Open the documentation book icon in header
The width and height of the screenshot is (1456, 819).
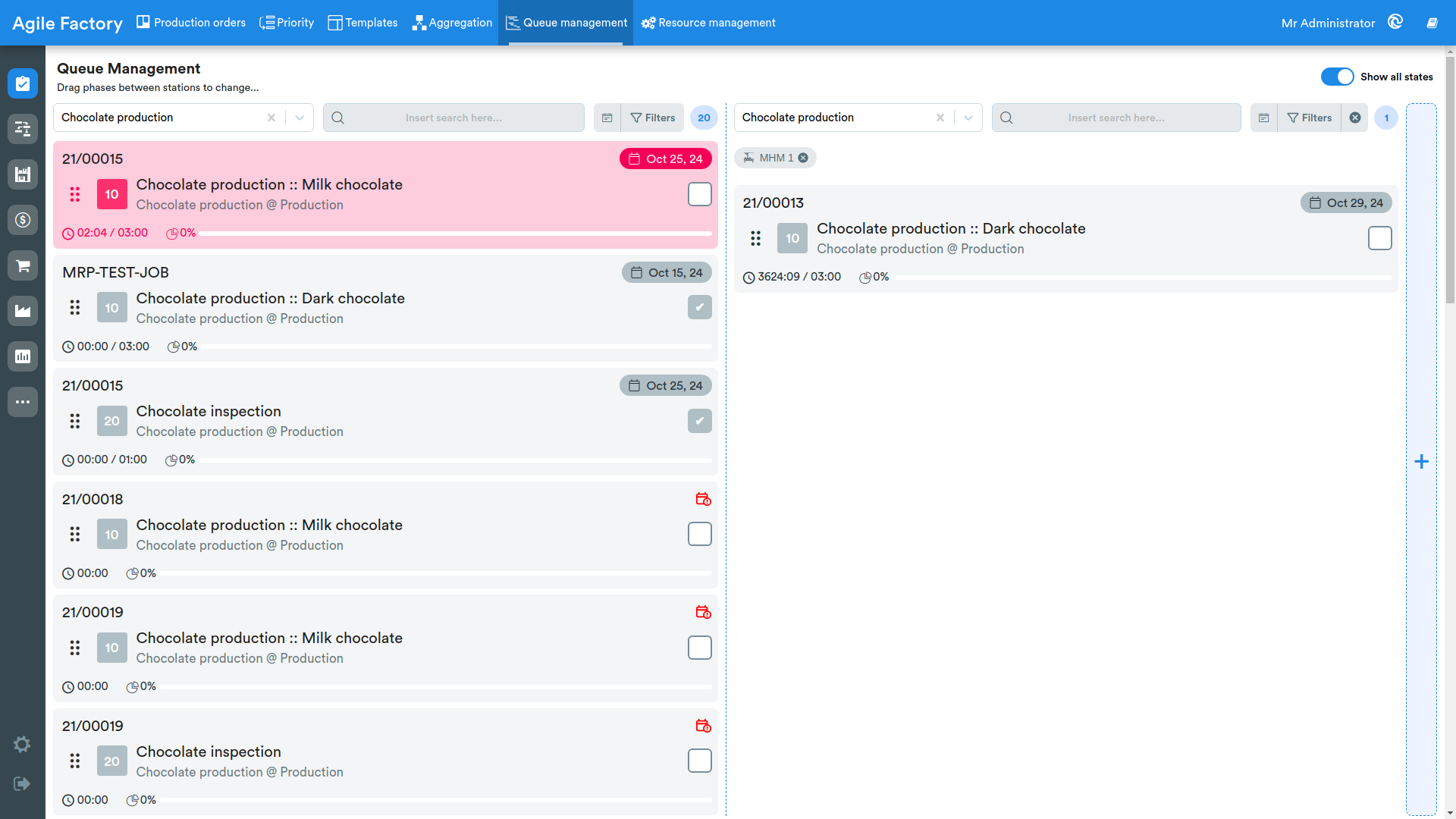[1432, 23]
